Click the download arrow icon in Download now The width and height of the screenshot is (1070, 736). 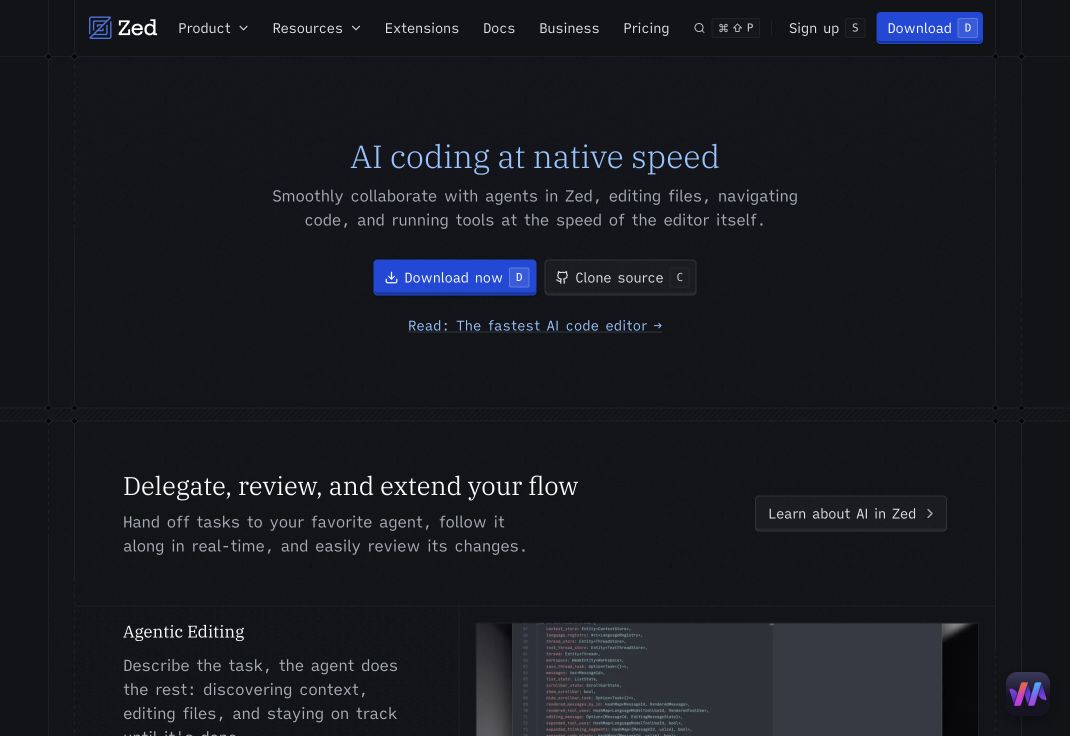391,278
